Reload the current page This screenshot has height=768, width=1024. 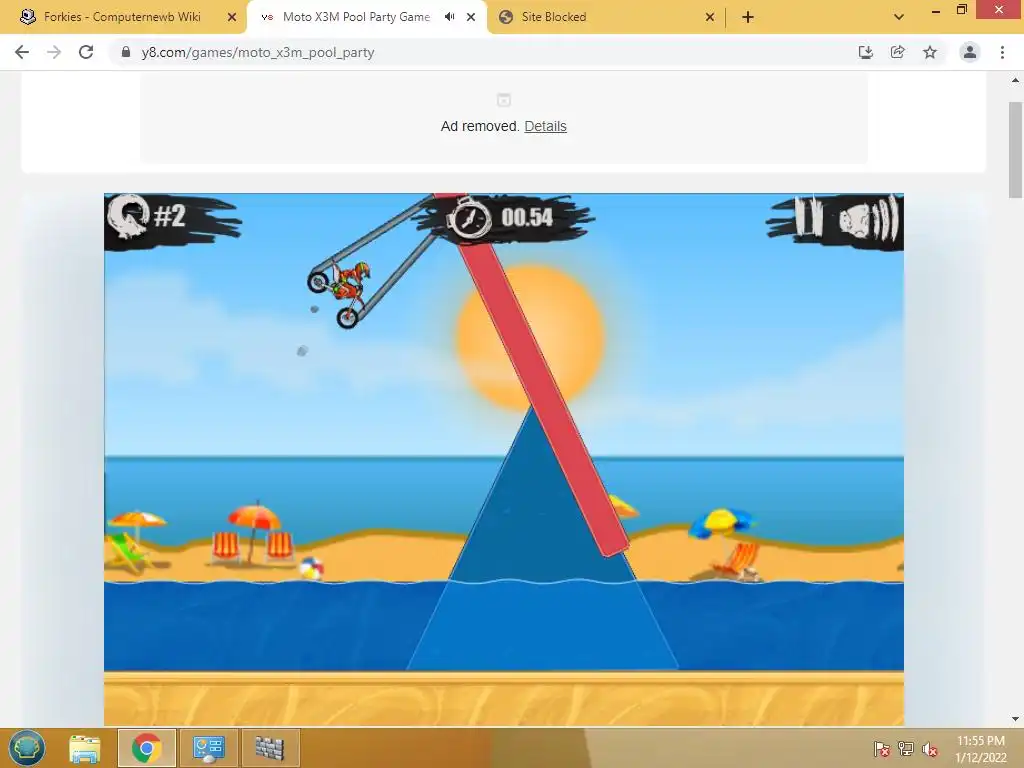coord(86,52)
